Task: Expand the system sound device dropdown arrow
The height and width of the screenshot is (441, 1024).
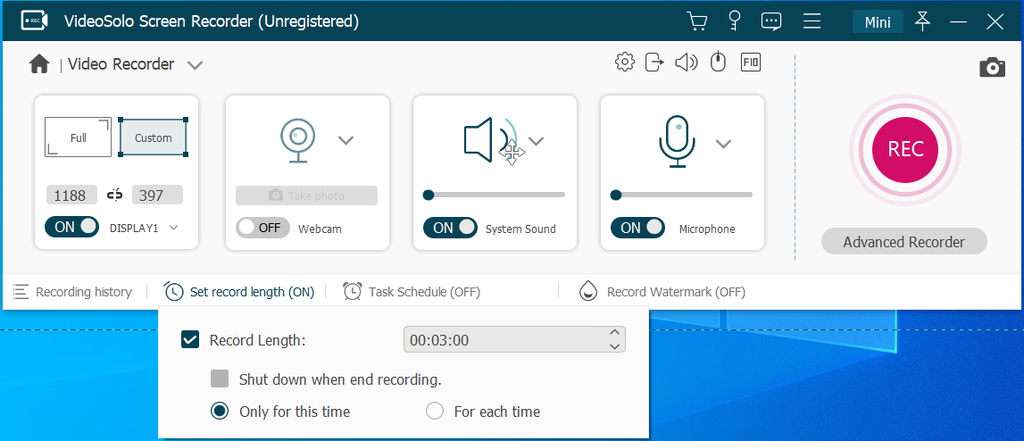Action: tap(536, 140)
